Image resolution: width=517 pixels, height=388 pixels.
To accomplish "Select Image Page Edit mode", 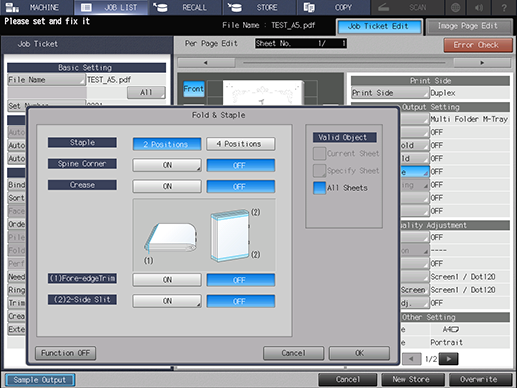I will click(468, 26).
